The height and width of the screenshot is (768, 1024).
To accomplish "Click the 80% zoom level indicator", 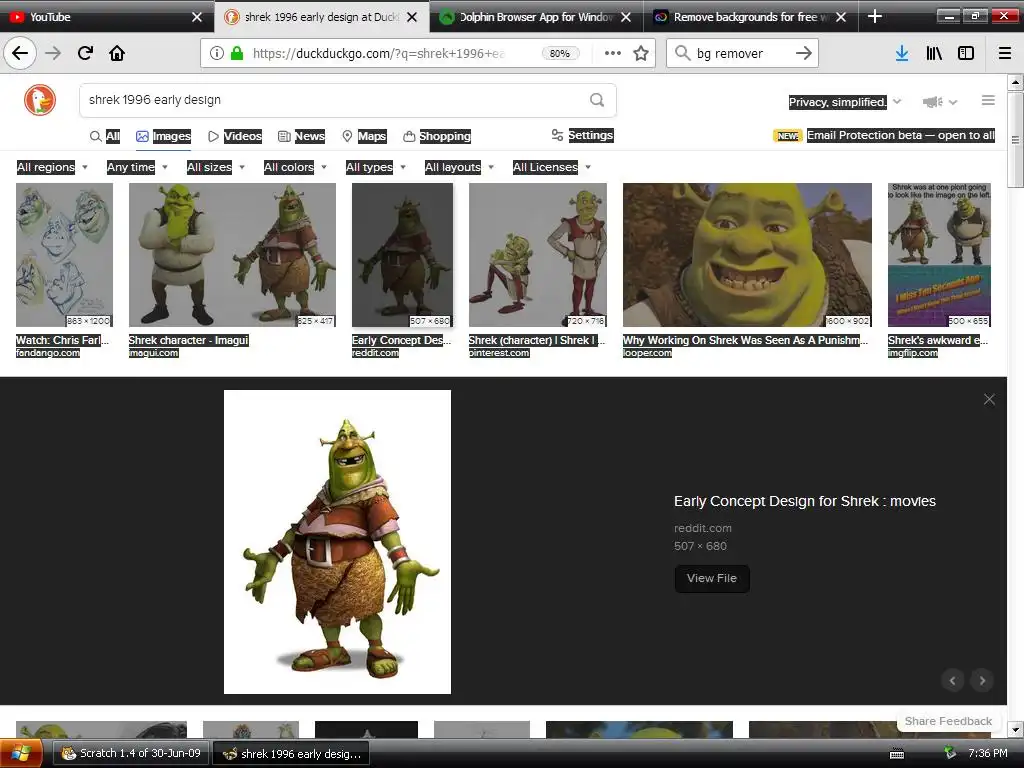I will tap(560, 54).
